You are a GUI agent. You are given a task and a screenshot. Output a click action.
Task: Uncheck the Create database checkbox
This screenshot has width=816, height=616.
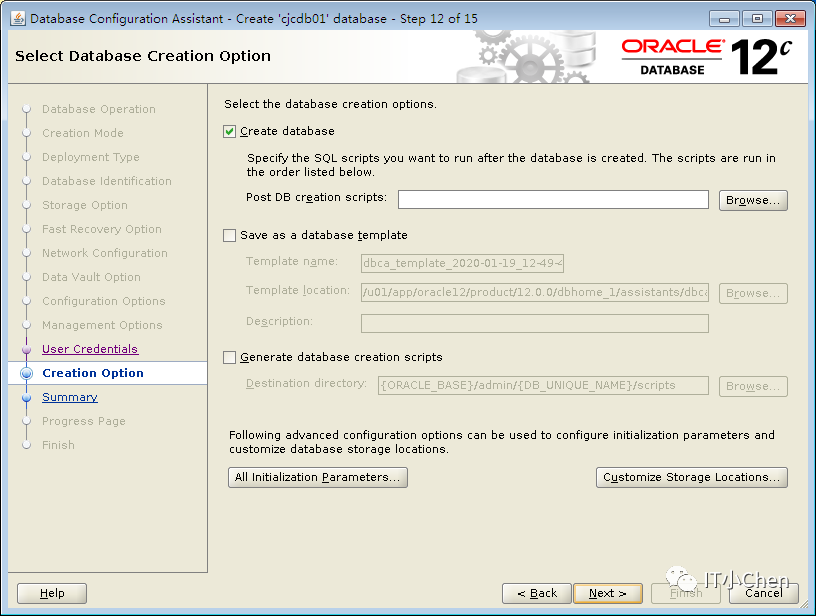[x=230, y=132]
